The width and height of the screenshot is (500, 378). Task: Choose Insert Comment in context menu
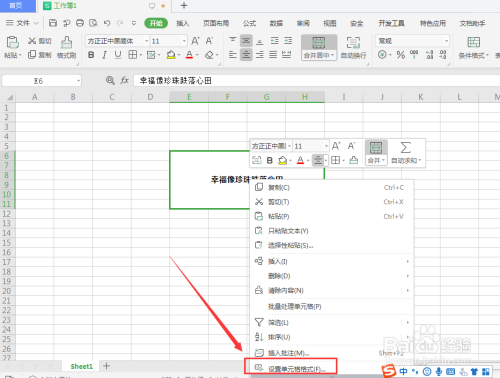(x=332, y=353)
